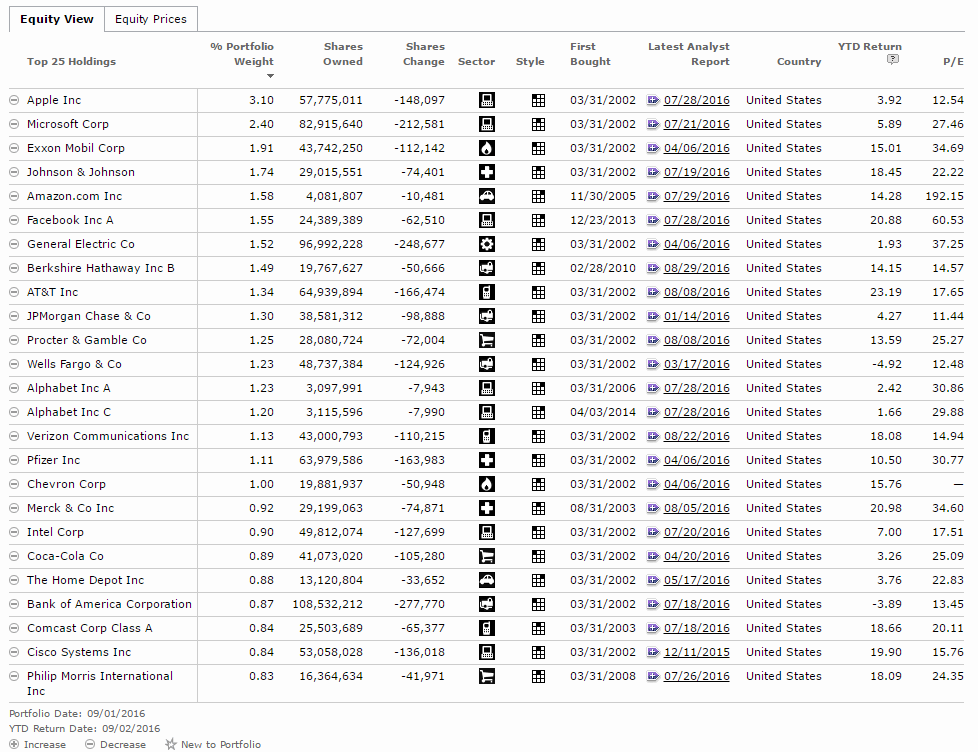
Task: Select the Equity View tab
Action: pyautogui.click(x=57, y=19)
